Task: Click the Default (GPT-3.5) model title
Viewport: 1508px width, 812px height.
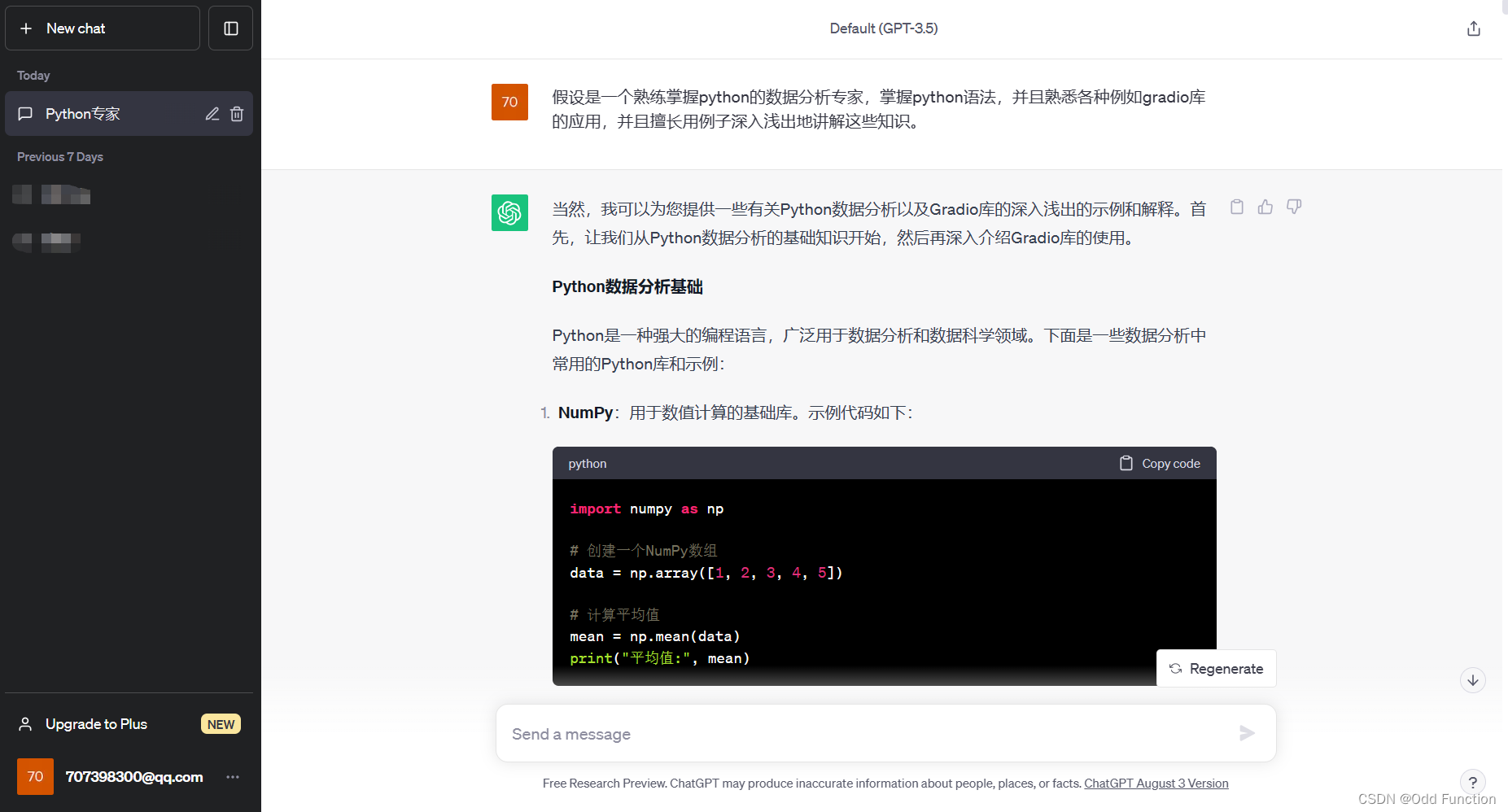Action: [884, 28]
